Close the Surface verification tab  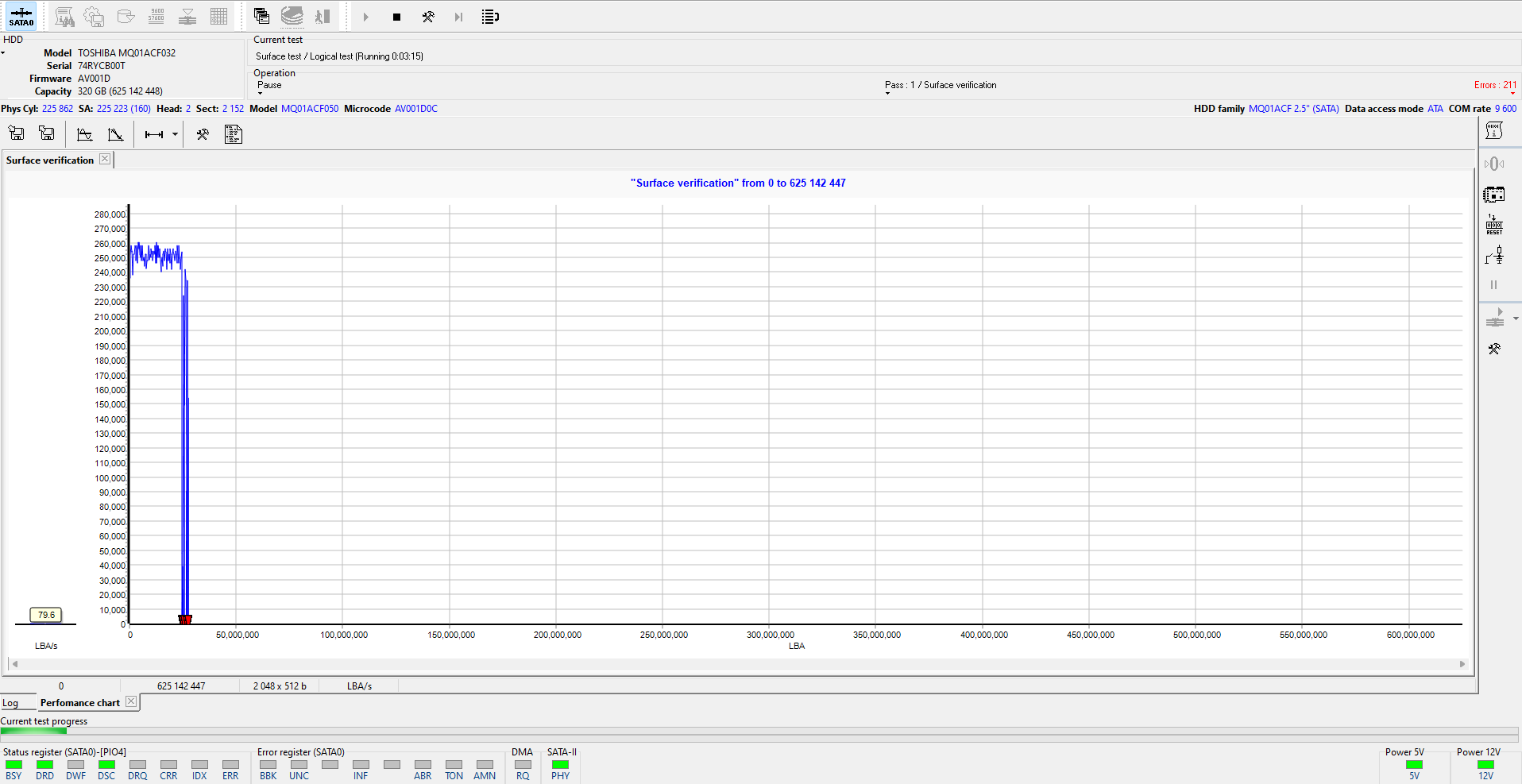[x=105, y=160]
